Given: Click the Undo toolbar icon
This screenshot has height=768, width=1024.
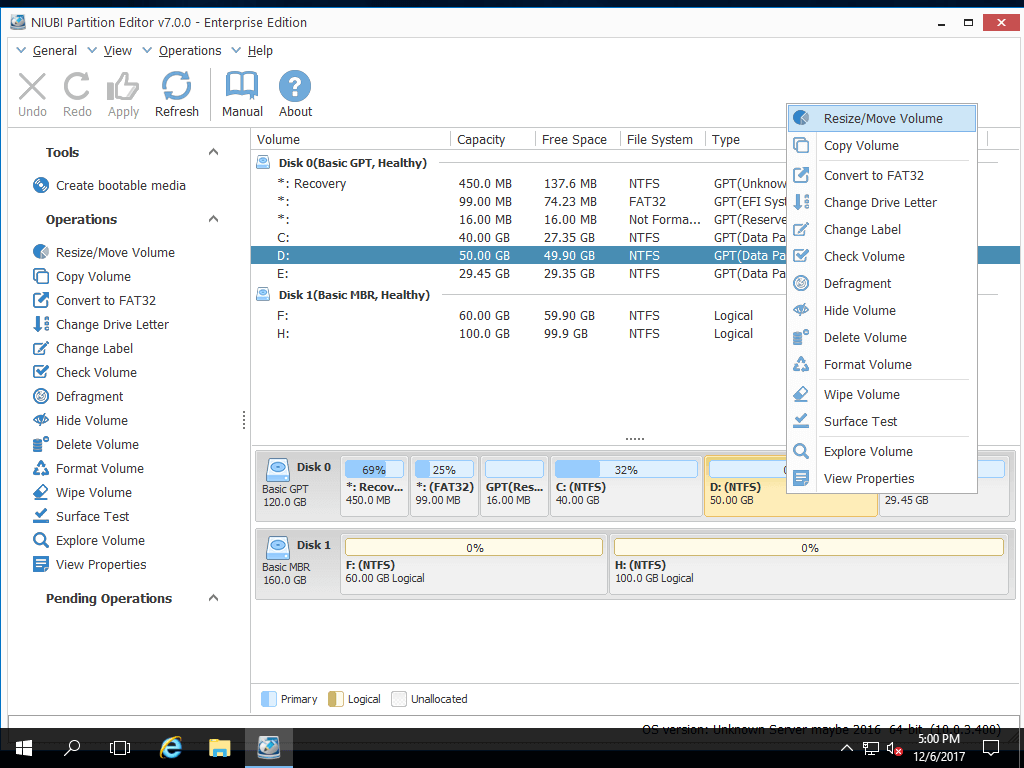Looking at the screenshot, I should (x=32, y=87).
